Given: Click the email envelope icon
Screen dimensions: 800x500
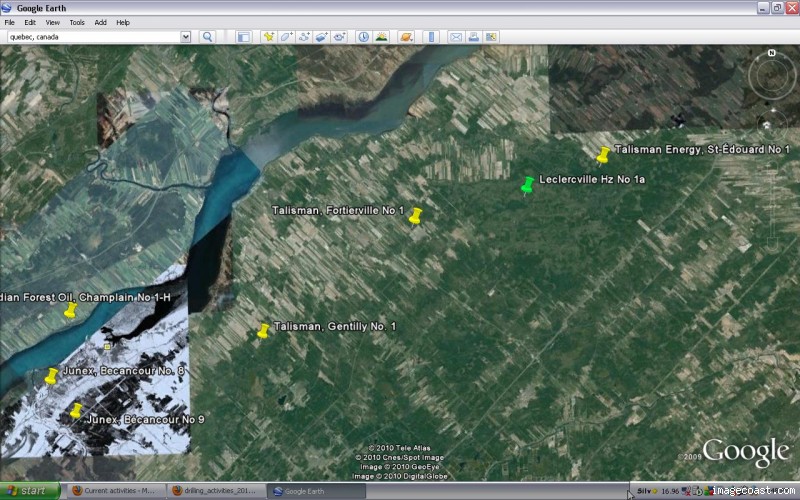Looking at the screenshot, I should tap(456, 37).
